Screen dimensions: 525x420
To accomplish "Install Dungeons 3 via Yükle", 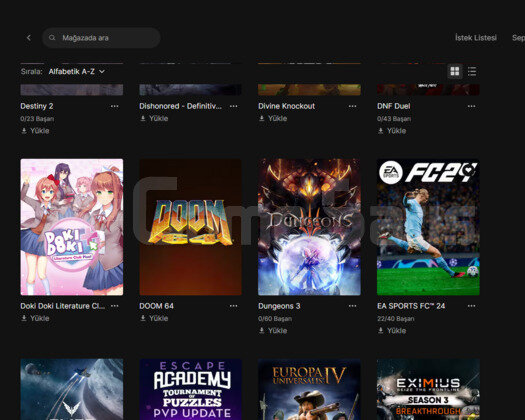I will (273, 331).
